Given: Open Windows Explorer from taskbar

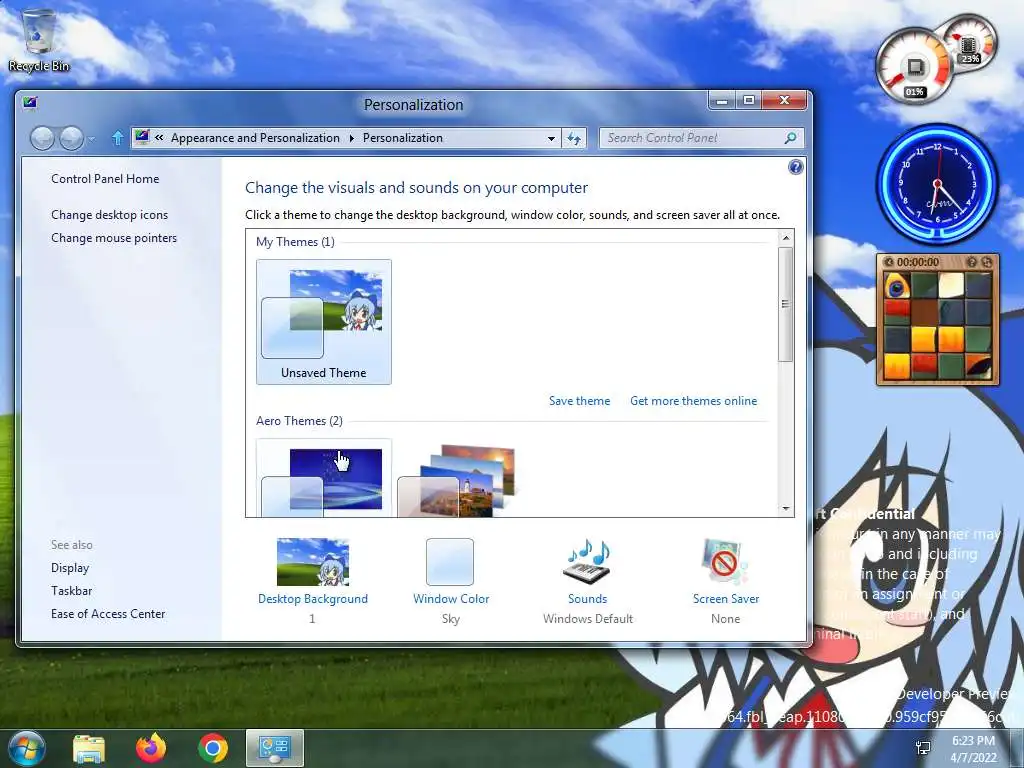Looking at the screenshot, I should tap(89, 749).
